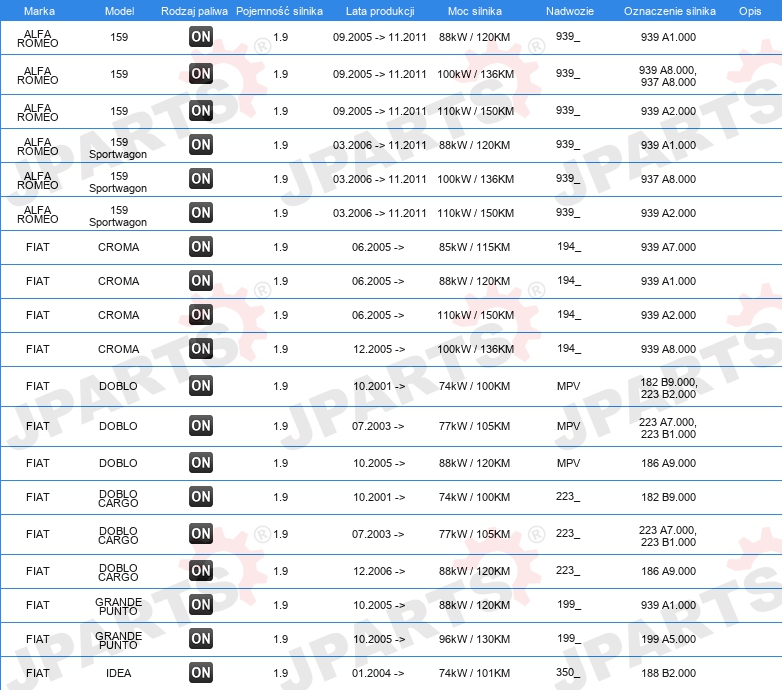
Task: Pick ON icon in DOBLO MPV 100KM row
Action: tap(201, 385)
